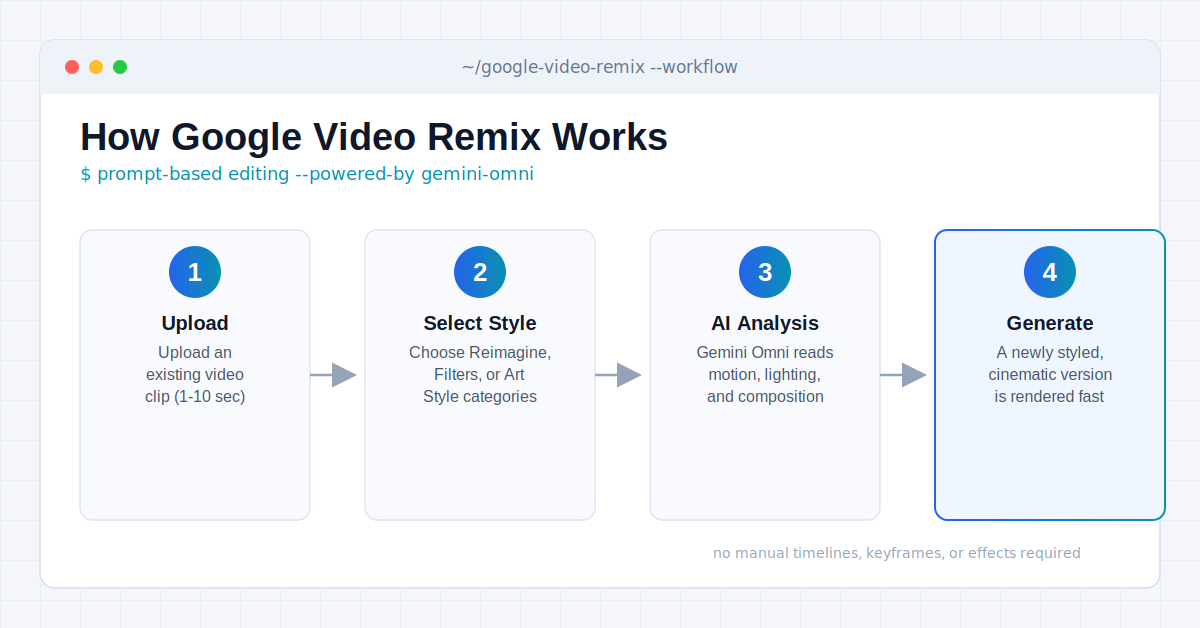Click the "Generate" step title

(x=1050, y=323)
